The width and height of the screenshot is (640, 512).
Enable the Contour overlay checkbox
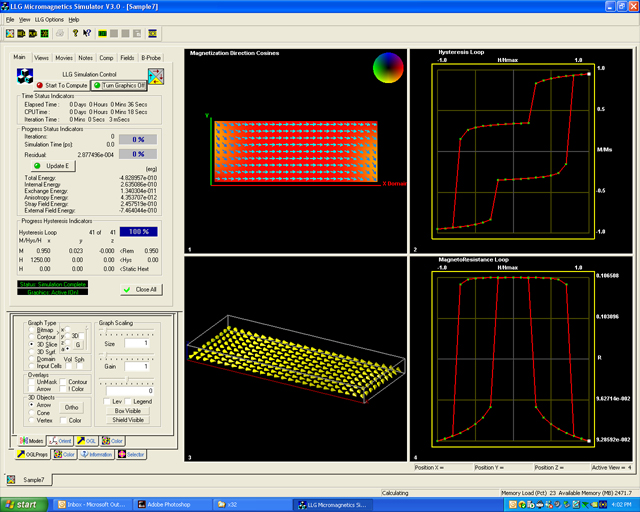[63, 382]
